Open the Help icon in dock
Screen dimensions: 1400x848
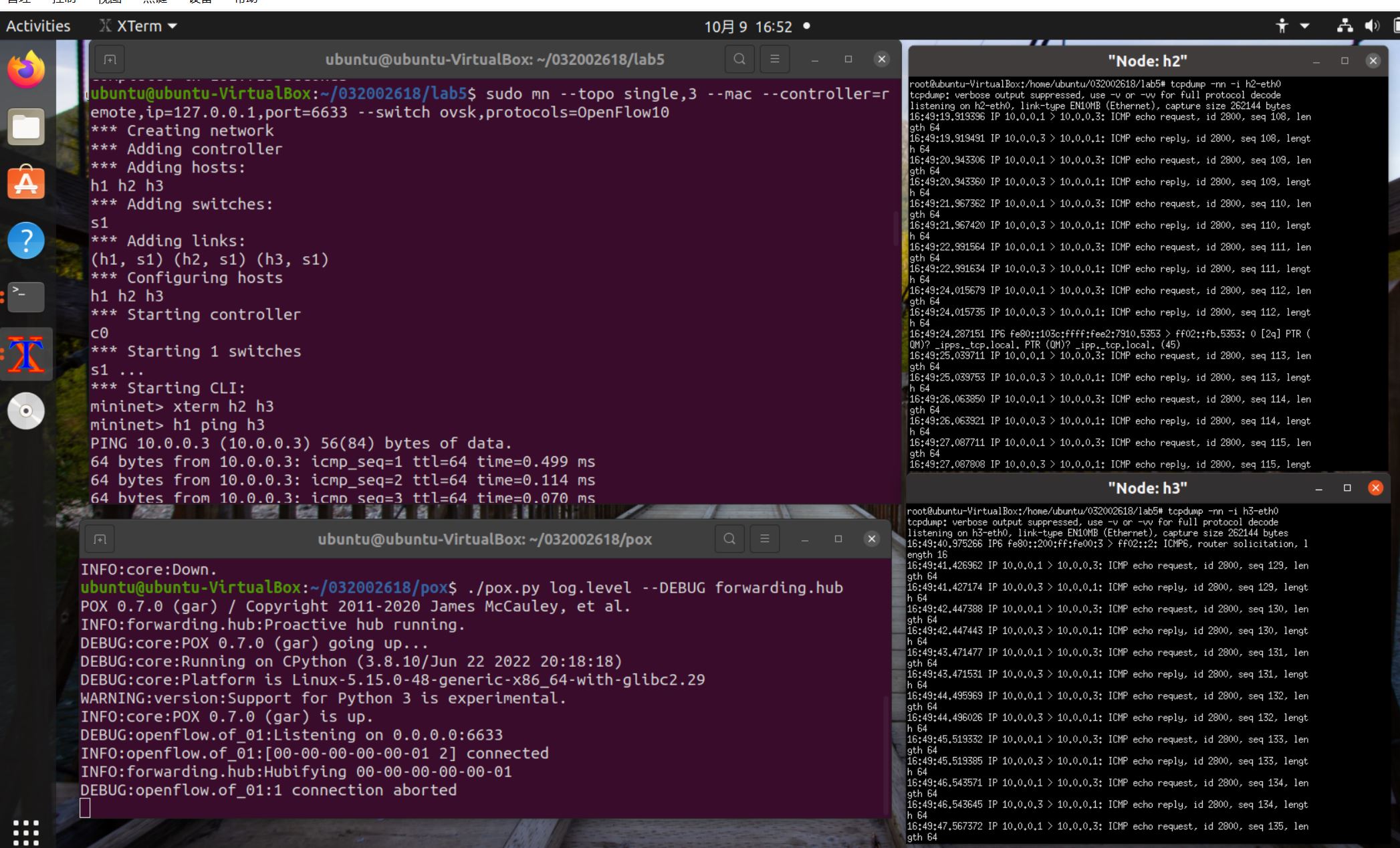click(26, 240)
